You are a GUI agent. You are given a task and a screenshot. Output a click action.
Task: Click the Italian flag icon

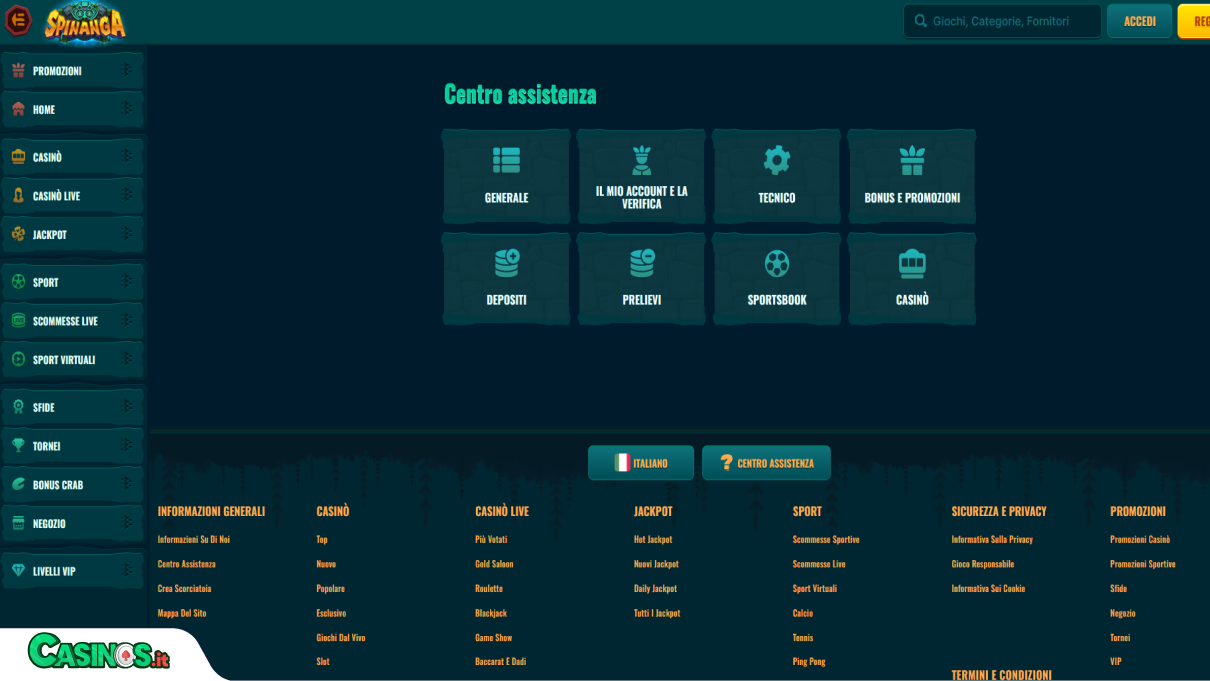click(622, 463)
